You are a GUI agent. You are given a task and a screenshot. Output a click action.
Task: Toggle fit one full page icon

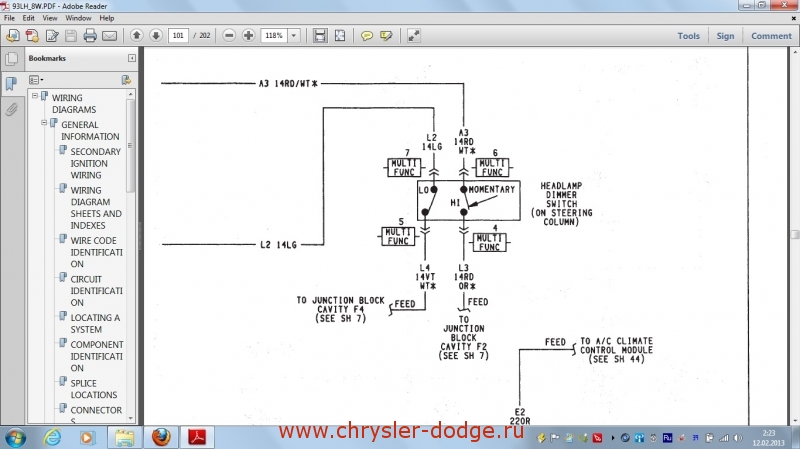point(340,35)
